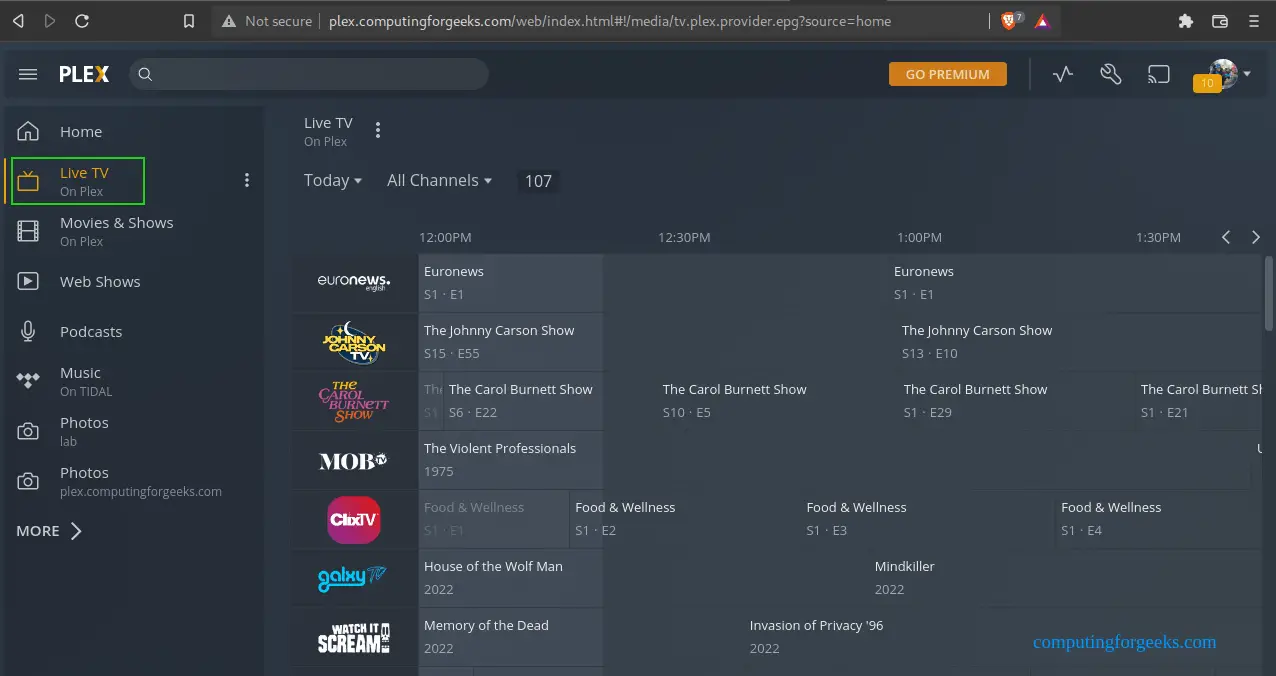Open the Activity pulse icon

[1062, 74]
